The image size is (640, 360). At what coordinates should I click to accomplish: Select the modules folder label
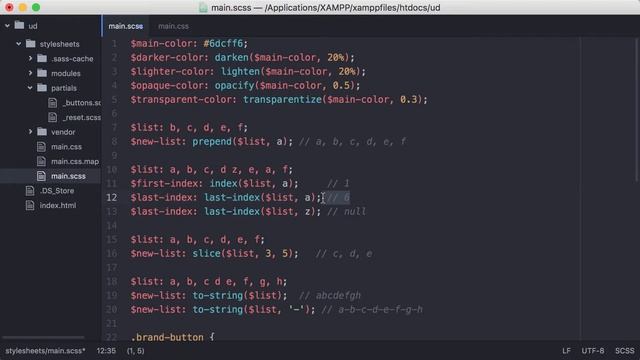click(66, 73)
